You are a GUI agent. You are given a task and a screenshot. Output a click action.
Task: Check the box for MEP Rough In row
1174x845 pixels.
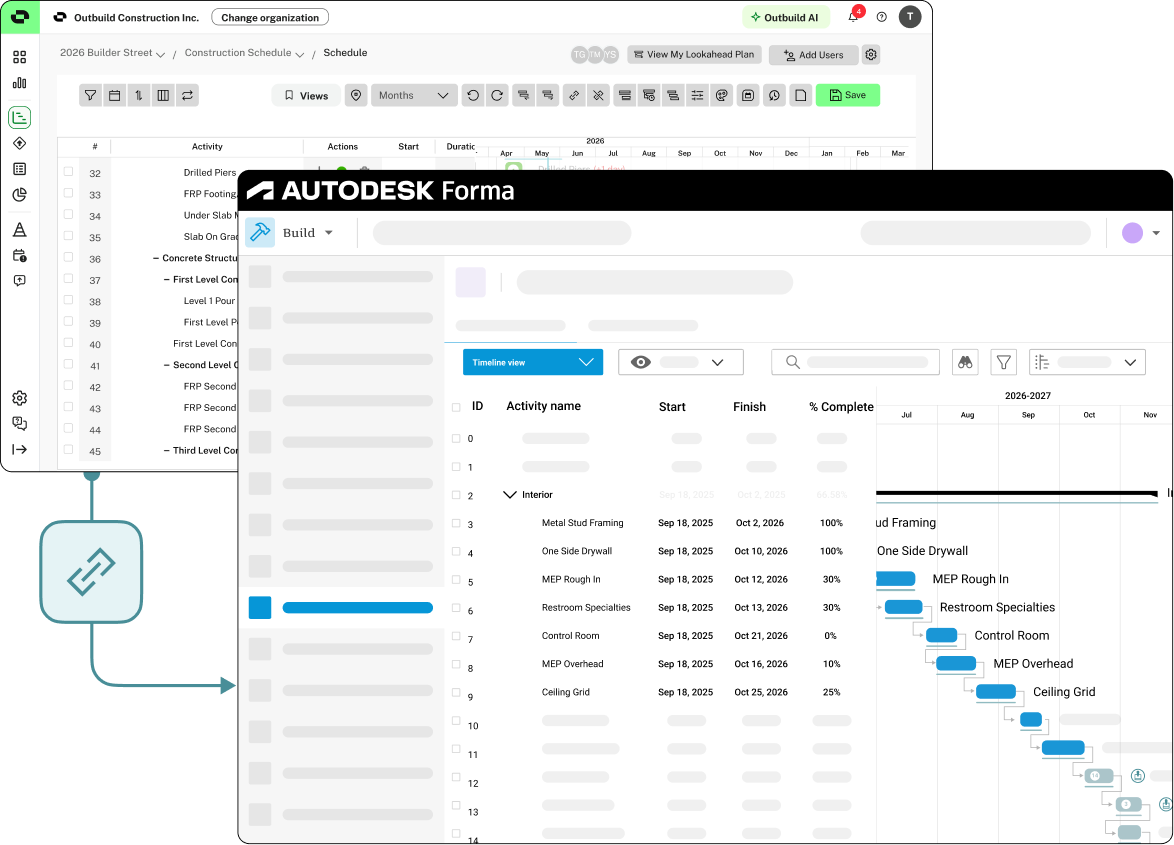(x=456, y=580)
